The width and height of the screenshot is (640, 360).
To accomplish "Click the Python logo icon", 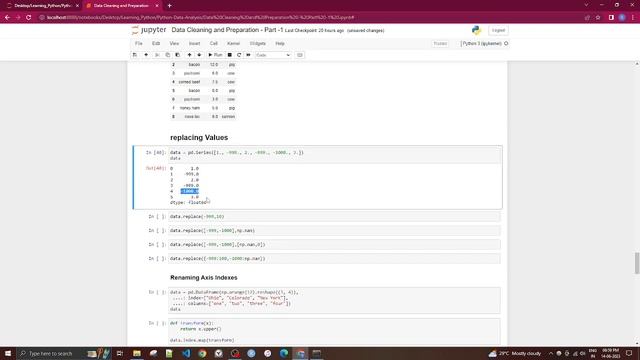I will [476, 30].
